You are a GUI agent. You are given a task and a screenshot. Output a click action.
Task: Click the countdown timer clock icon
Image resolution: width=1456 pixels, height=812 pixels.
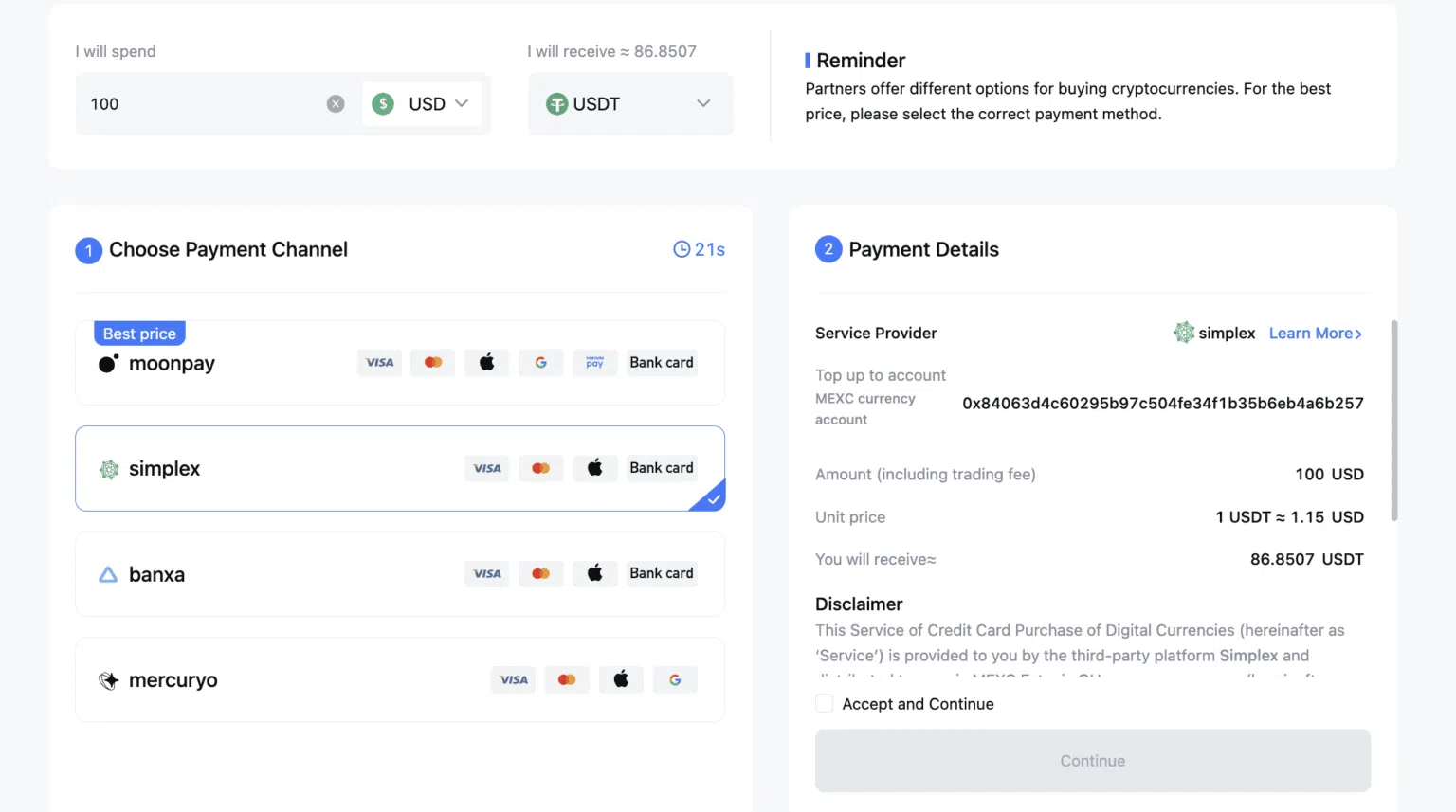(x=682, y=249)
